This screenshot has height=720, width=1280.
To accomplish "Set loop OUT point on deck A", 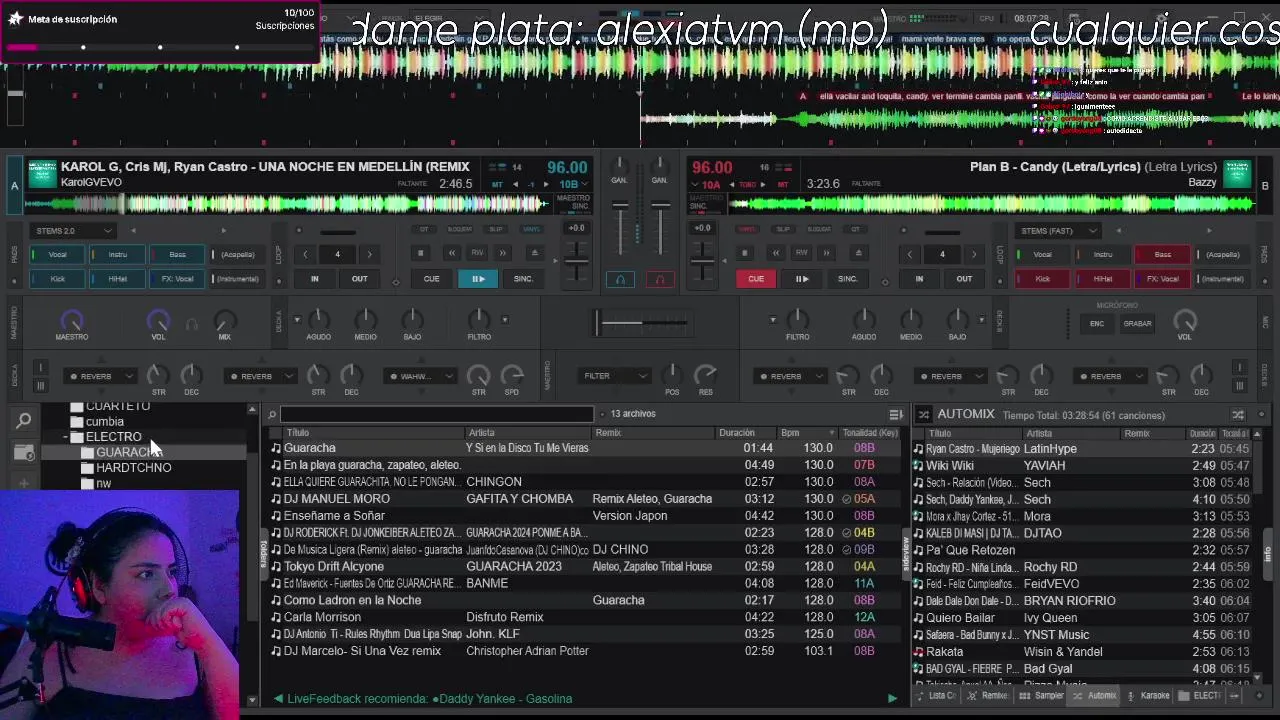I will click(359, 279).
